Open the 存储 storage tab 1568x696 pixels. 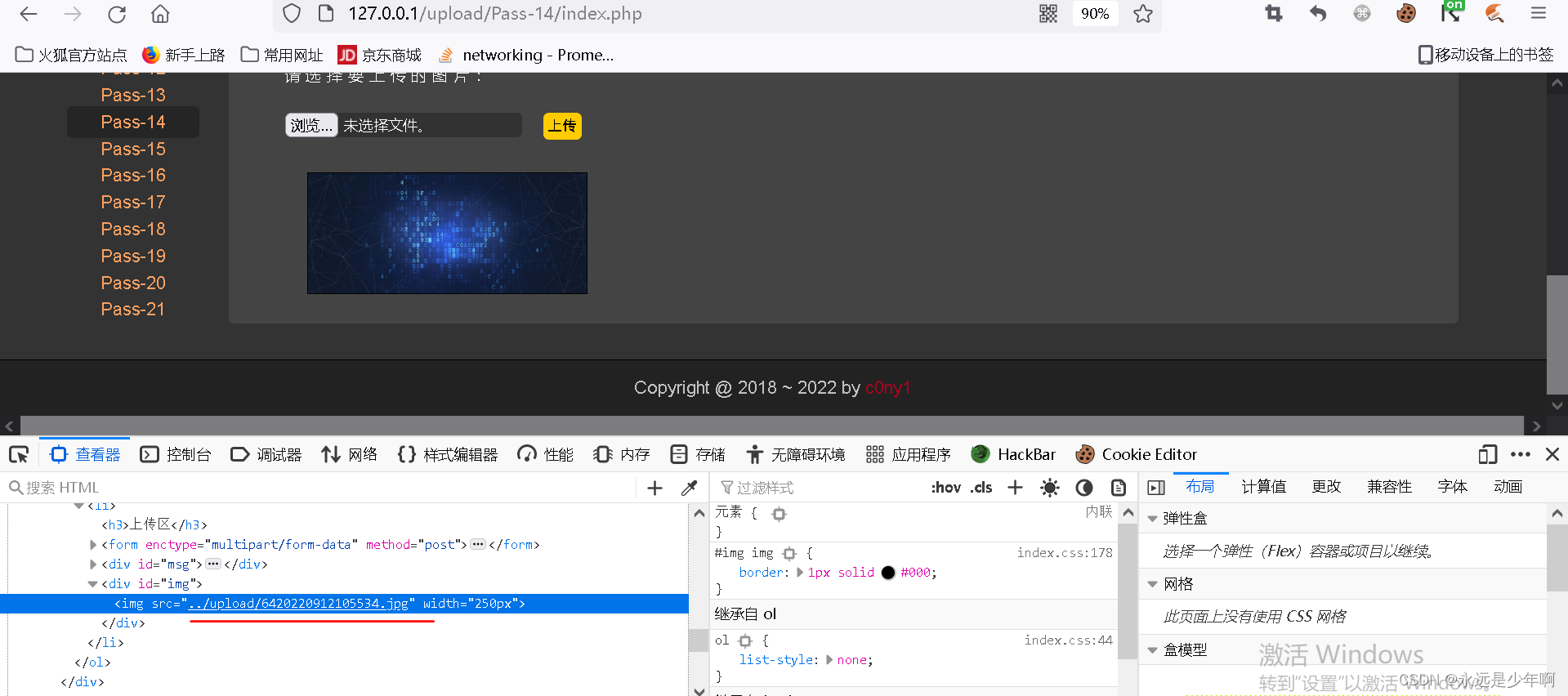[x=698, y=454]
